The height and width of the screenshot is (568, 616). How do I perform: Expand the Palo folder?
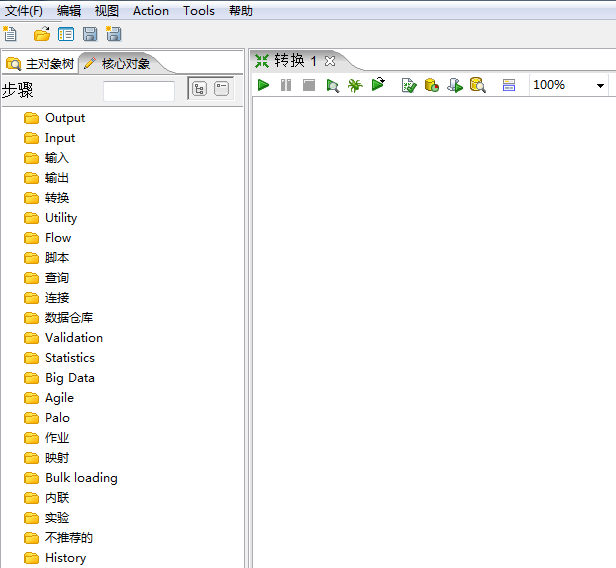pyautogui.click(x=46, y=418)
